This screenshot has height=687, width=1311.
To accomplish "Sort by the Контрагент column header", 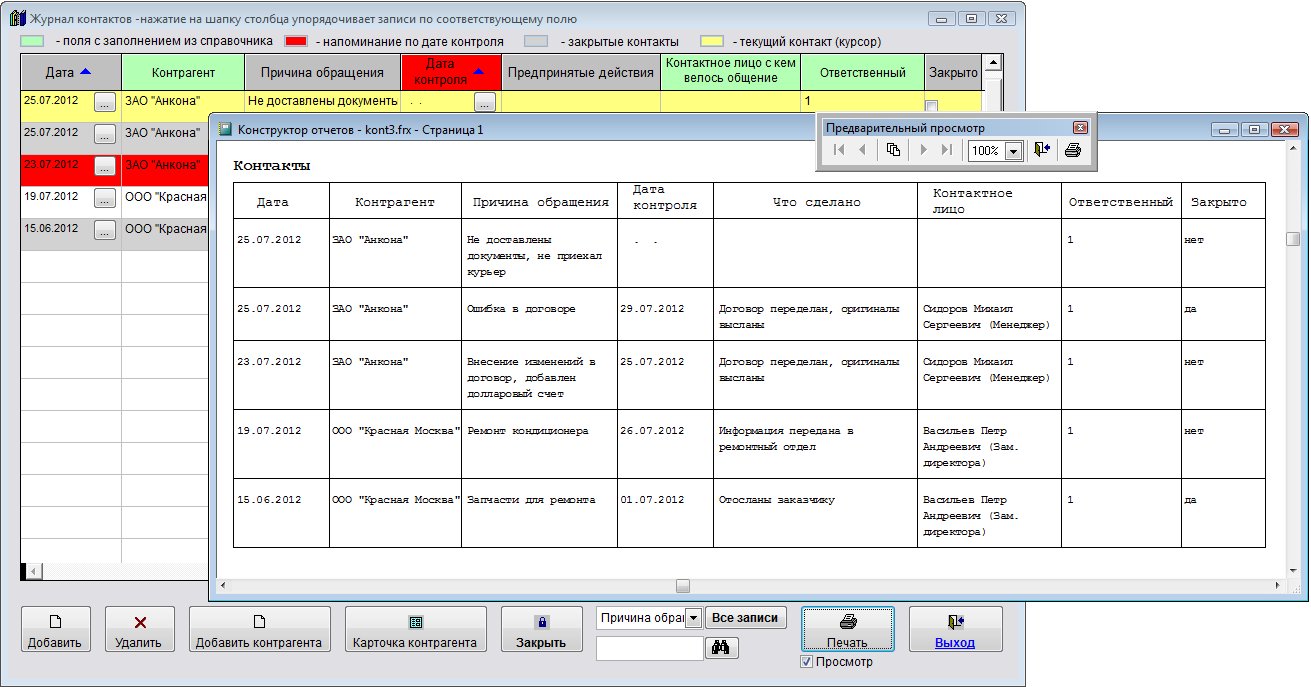I will click(x=183, y=72).
